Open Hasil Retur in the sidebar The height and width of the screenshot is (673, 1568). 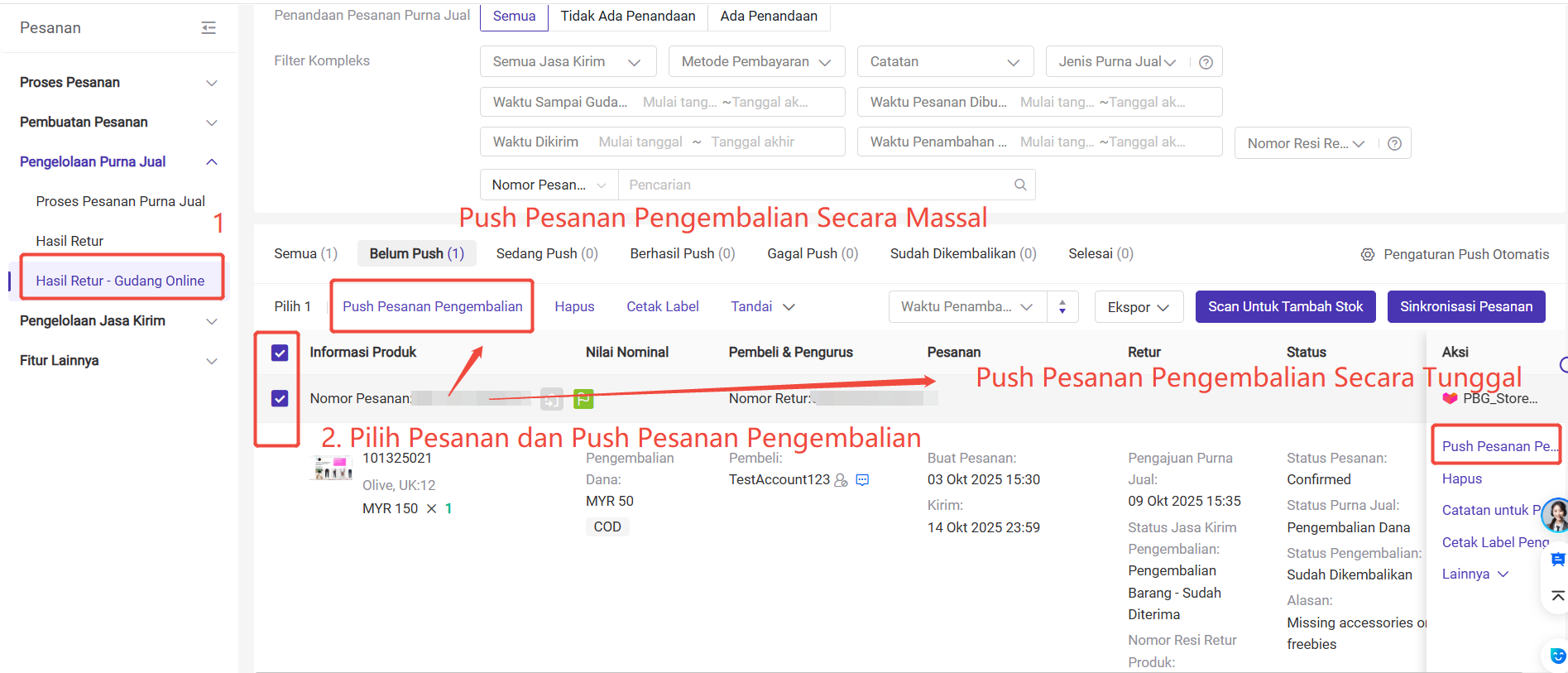70,241
